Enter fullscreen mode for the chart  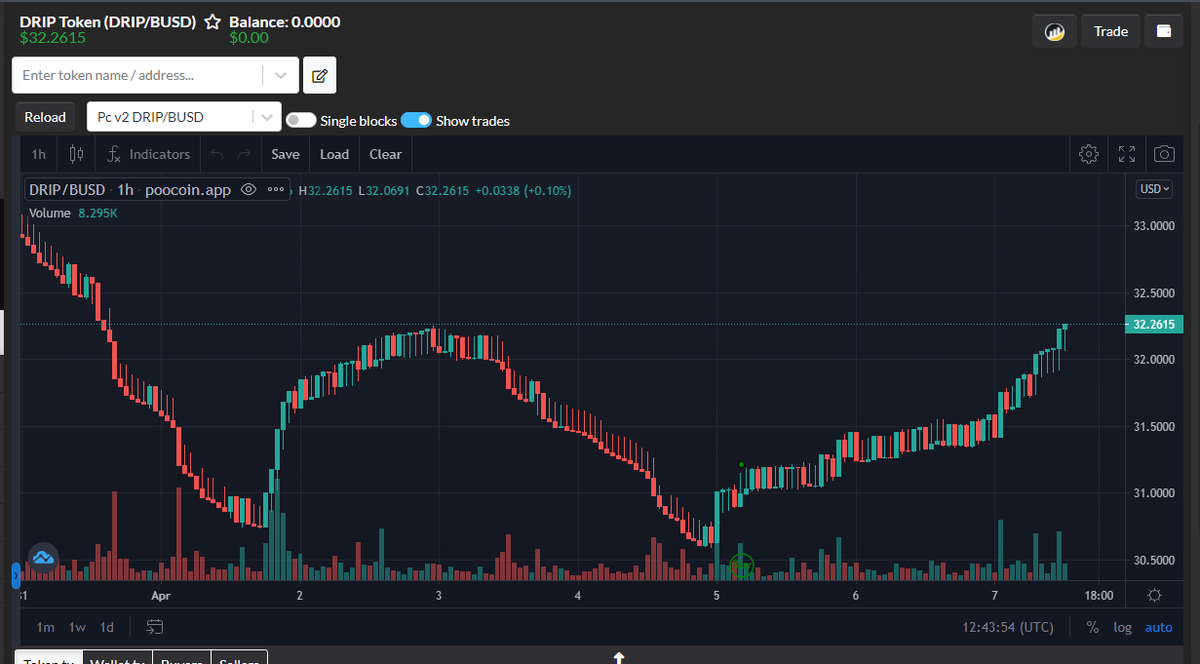click(1127, 154)
